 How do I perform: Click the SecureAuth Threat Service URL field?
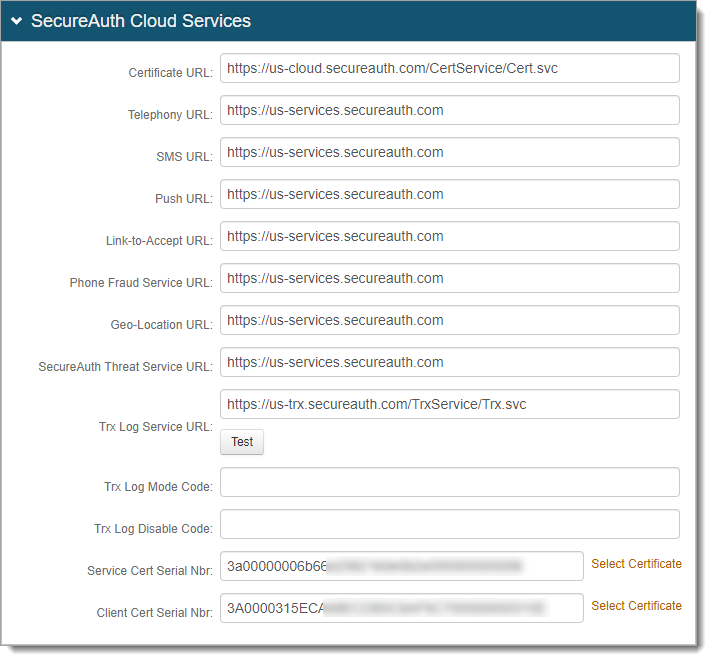coord(449,363)
